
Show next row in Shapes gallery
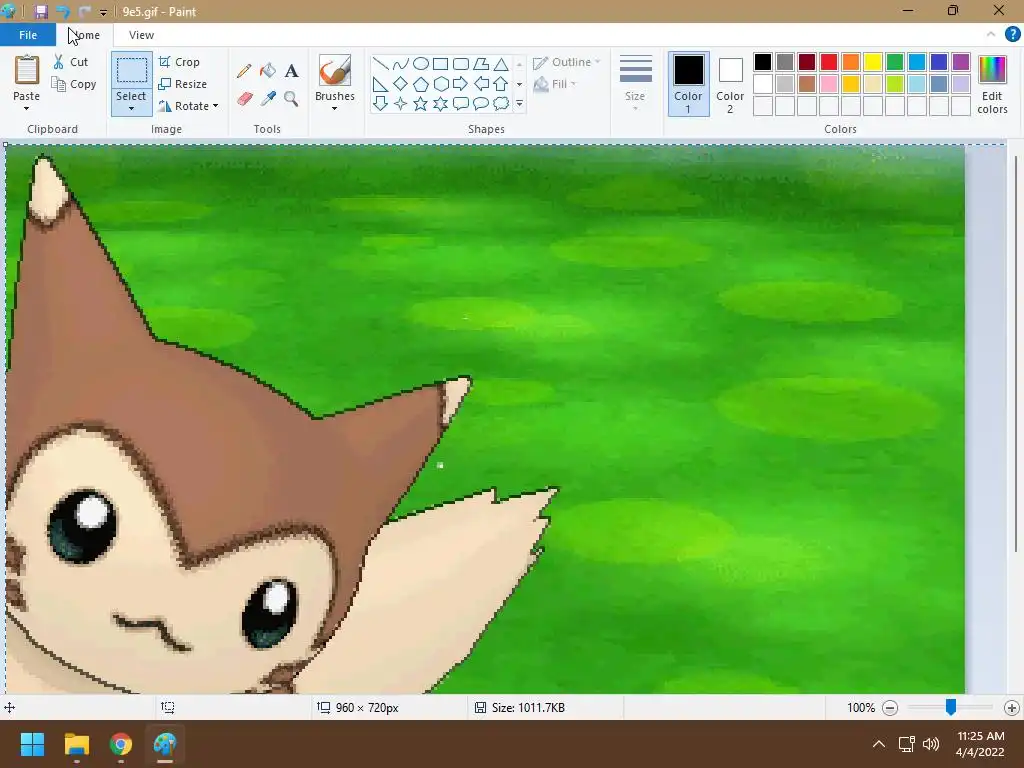[519, 84]
